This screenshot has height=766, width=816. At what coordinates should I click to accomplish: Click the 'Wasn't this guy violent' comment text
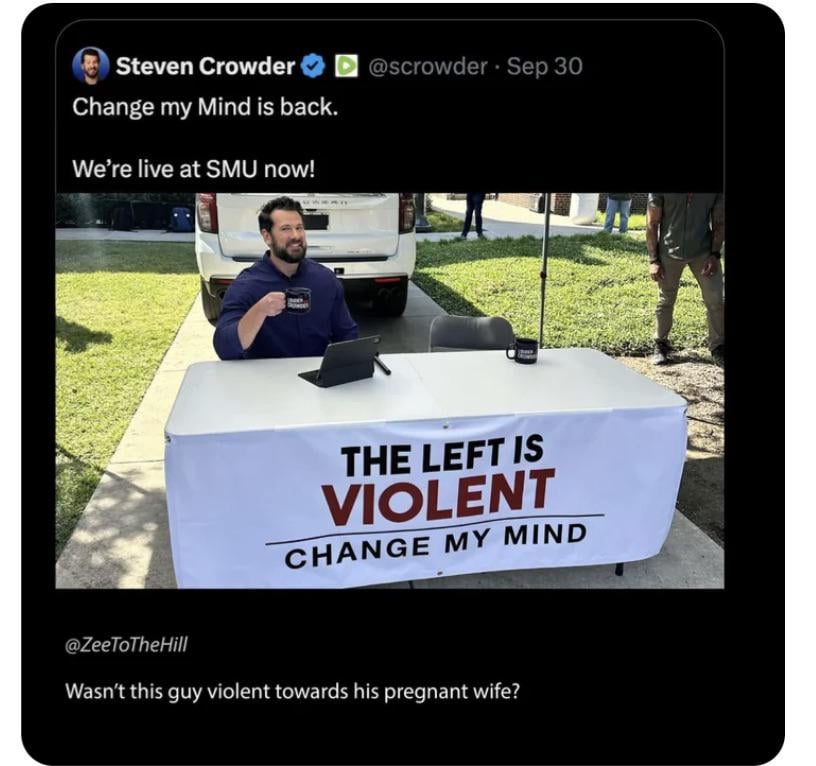pos(292,692)
